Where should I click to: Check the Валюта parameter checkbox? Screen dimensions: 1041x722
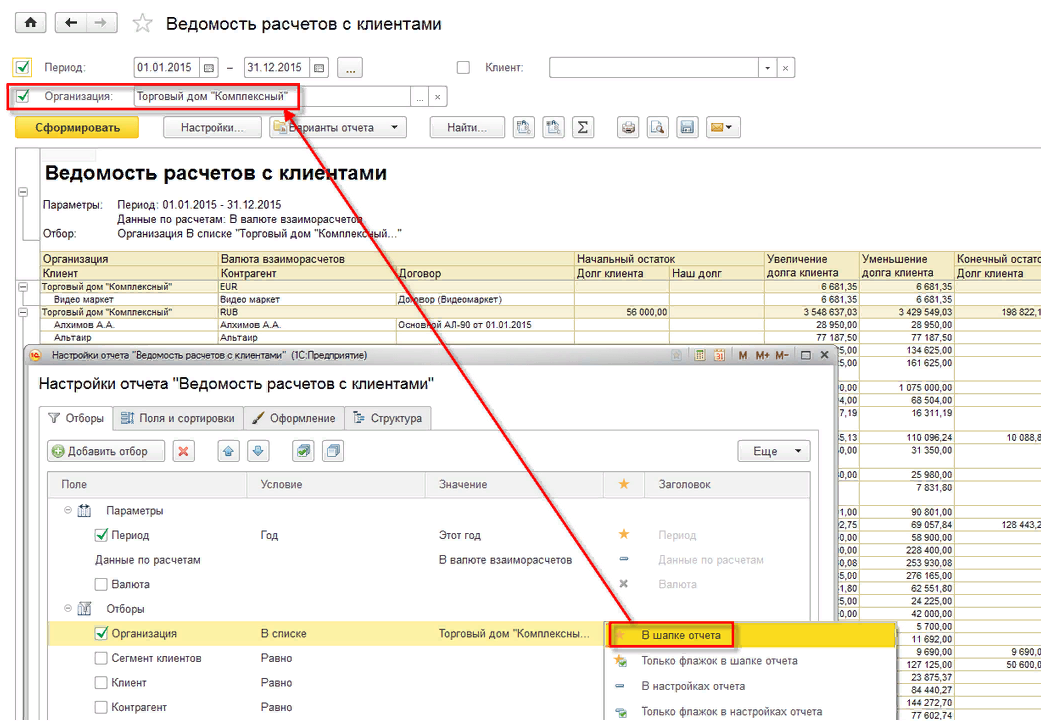[x=101, y=584]
